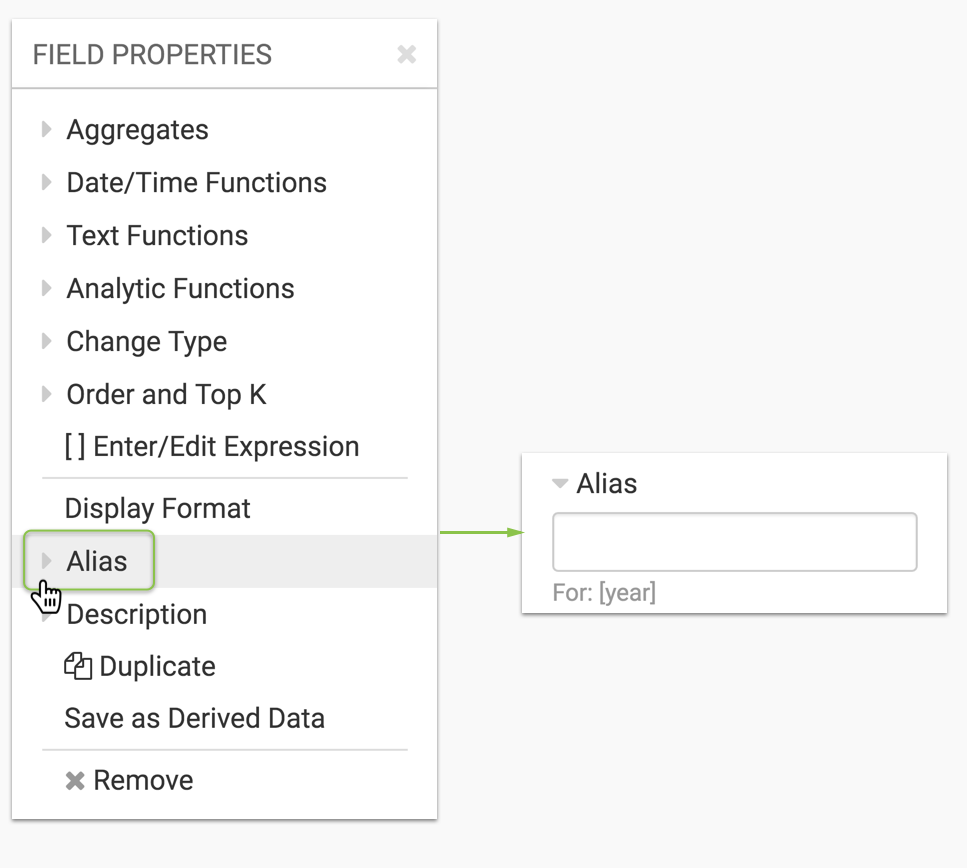Expand the Alias arrow in Field Properties
This screenshot has height=868, width=967.
pyautogui.click(x=46, y=562)
